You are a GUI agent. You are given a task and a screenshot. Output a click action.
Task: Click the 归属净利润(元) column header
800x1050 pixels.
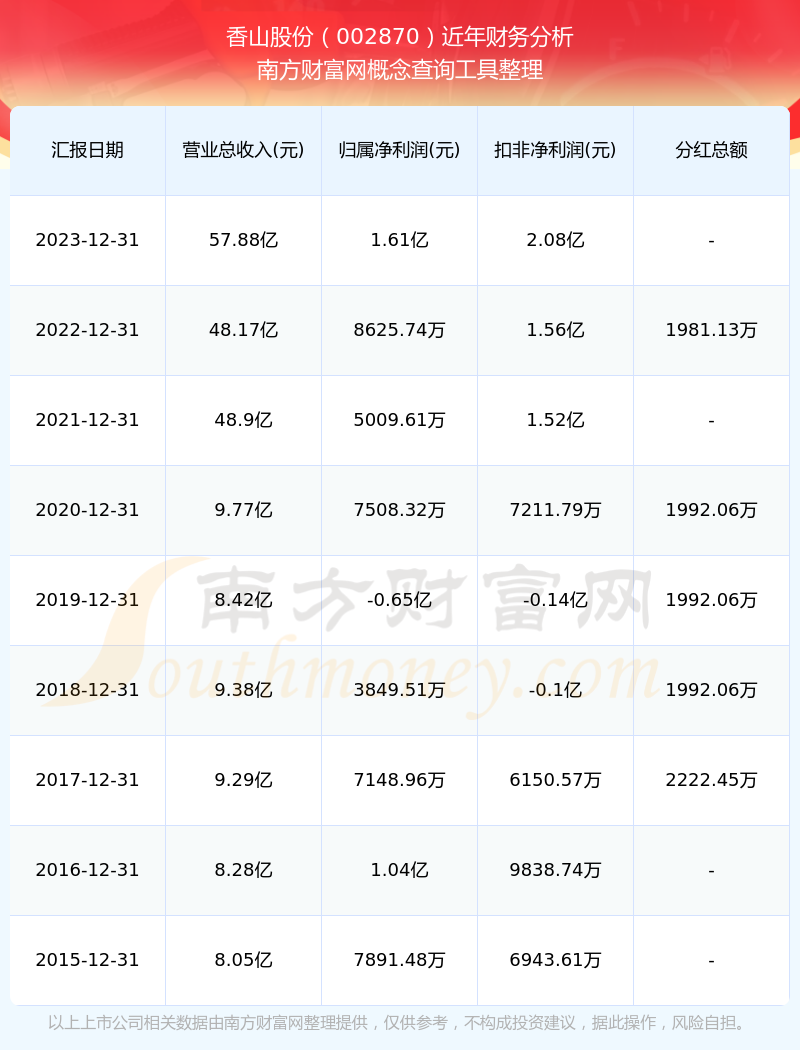[x=399, y=150]
